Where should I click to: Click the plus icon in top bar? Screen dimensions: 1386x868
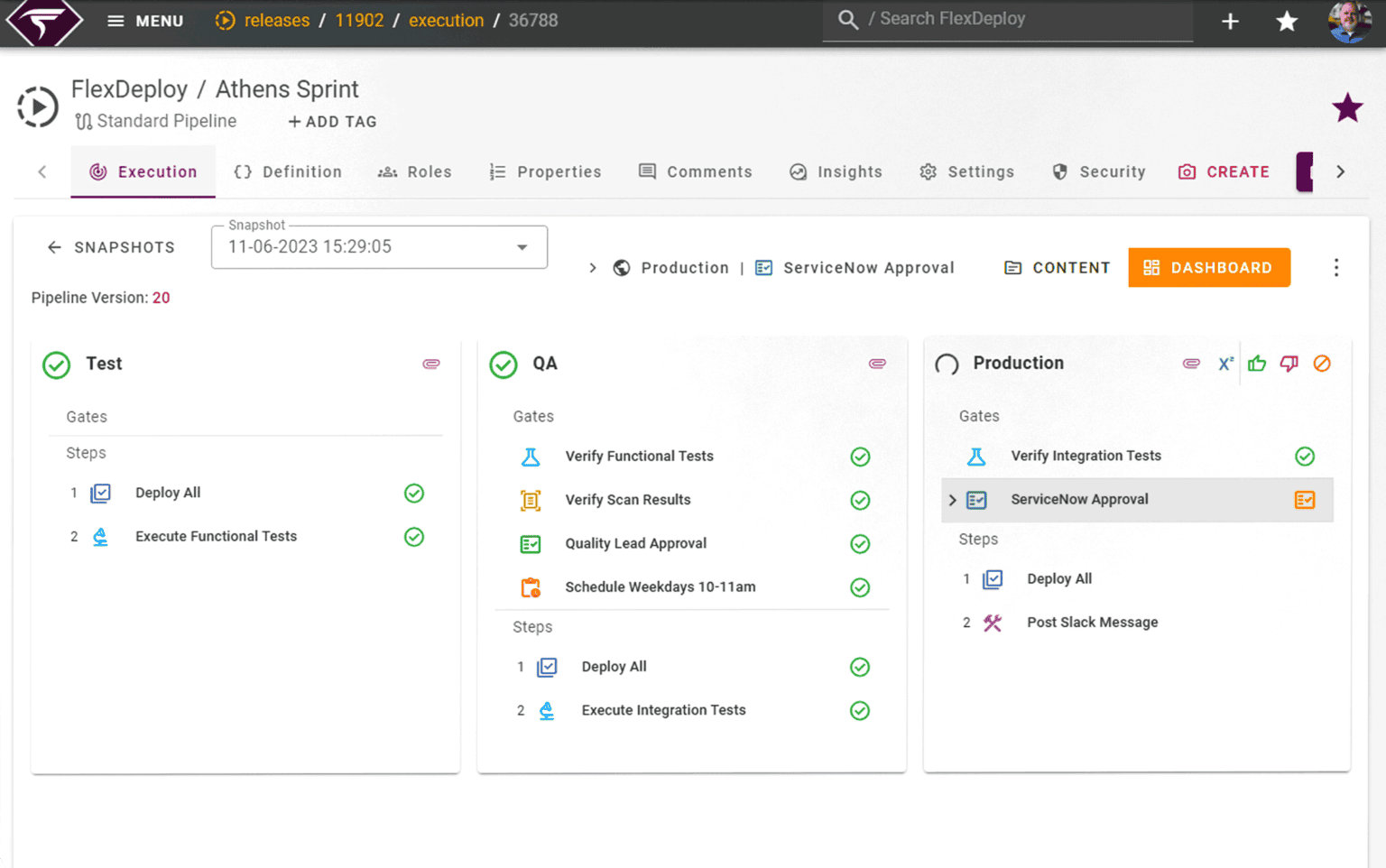point(1230,21)
